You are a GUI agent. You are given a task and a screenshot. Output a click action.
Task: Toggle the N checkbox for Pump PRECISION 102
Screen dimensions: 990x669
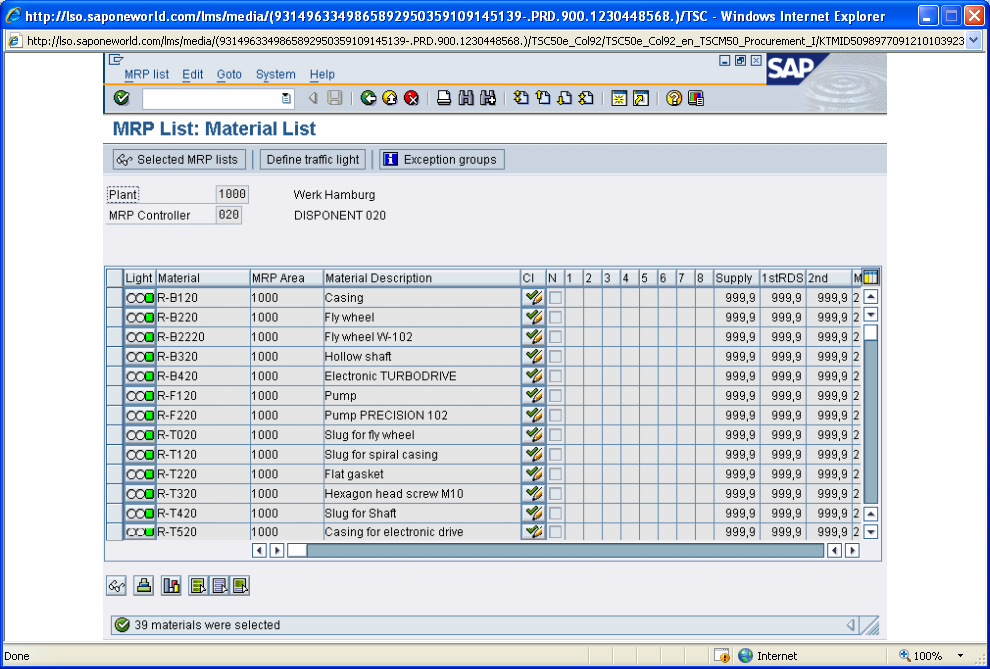(556, 415)
